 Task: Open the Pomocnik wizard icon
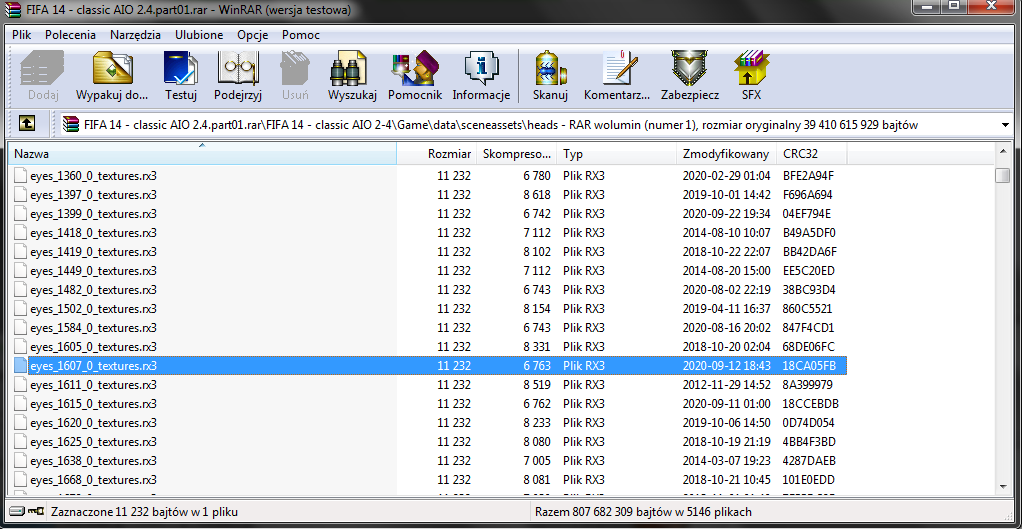pos(415,68)
